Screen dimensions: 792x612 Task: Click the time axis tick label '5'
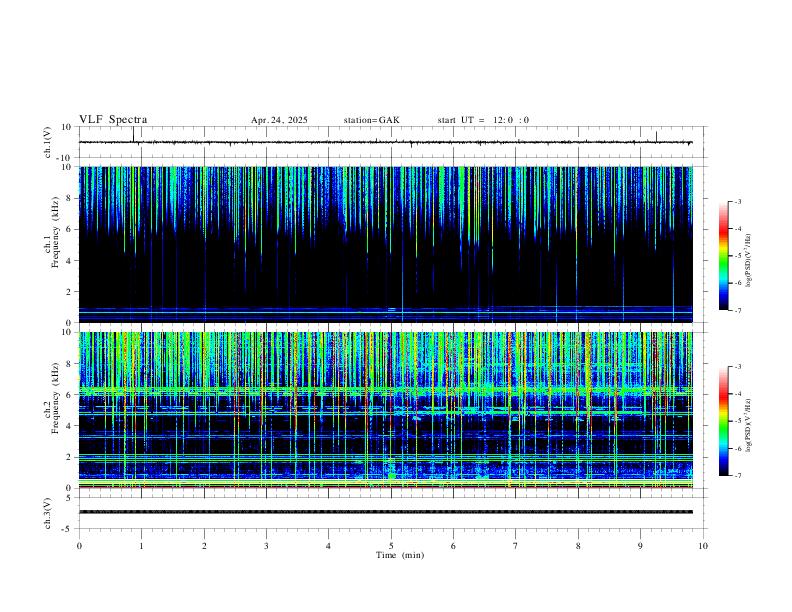pos(391,546)
